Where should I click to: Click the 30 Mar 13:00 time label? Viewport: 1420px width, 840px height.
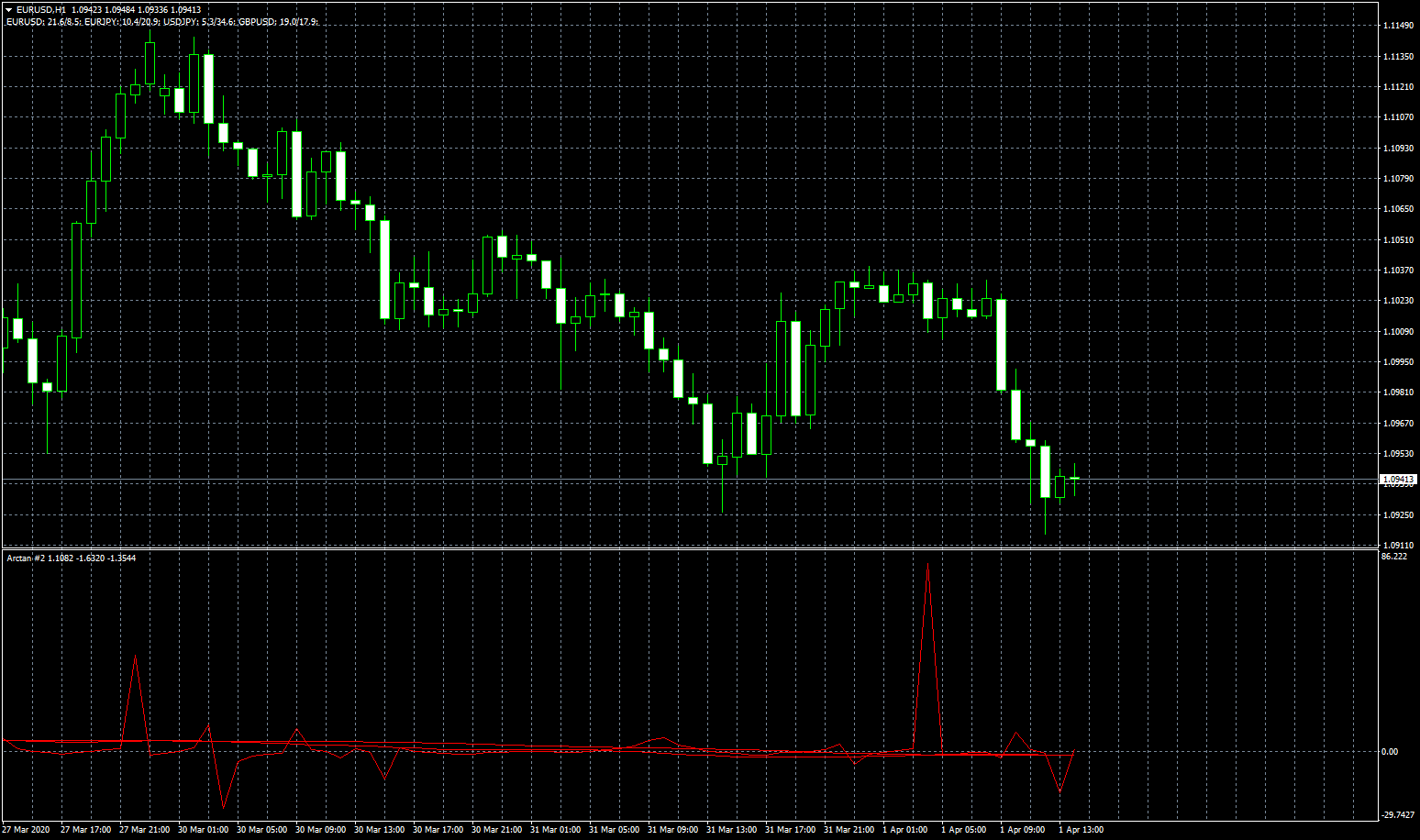tap(379, 830)
